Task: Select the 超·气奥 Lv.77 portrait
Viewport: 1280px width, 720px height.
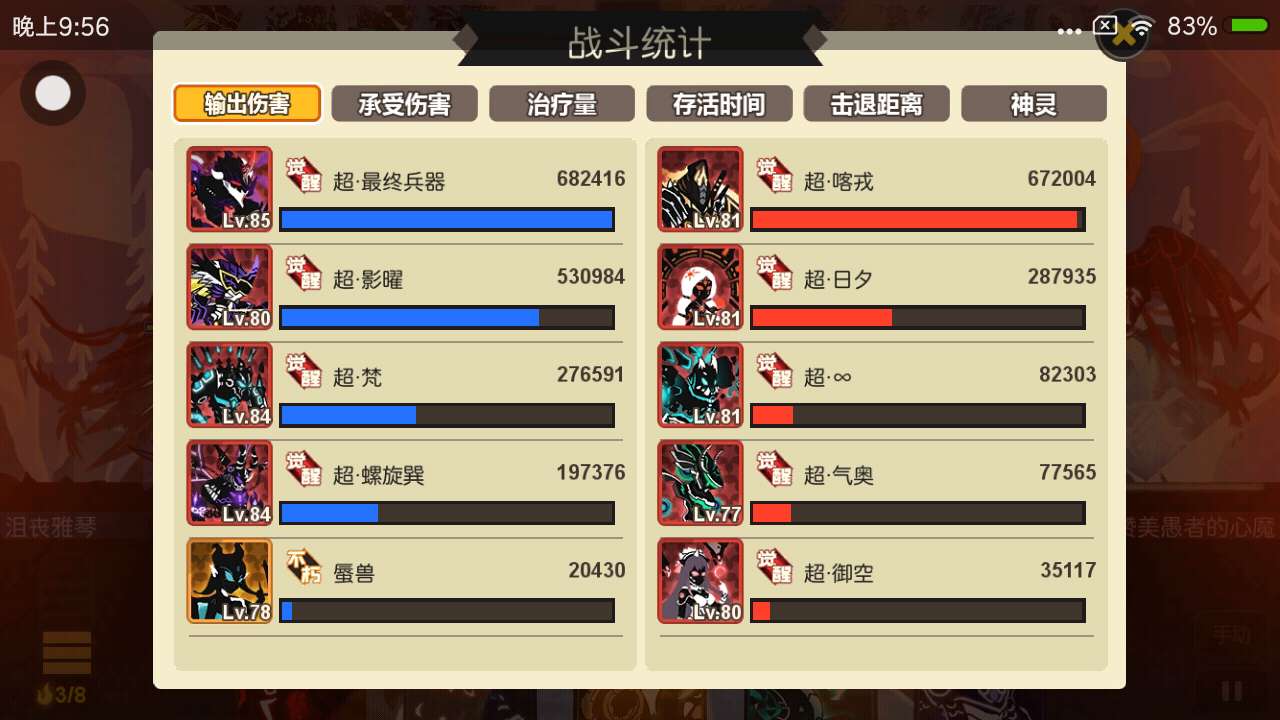Action: (x=700, y=483)
